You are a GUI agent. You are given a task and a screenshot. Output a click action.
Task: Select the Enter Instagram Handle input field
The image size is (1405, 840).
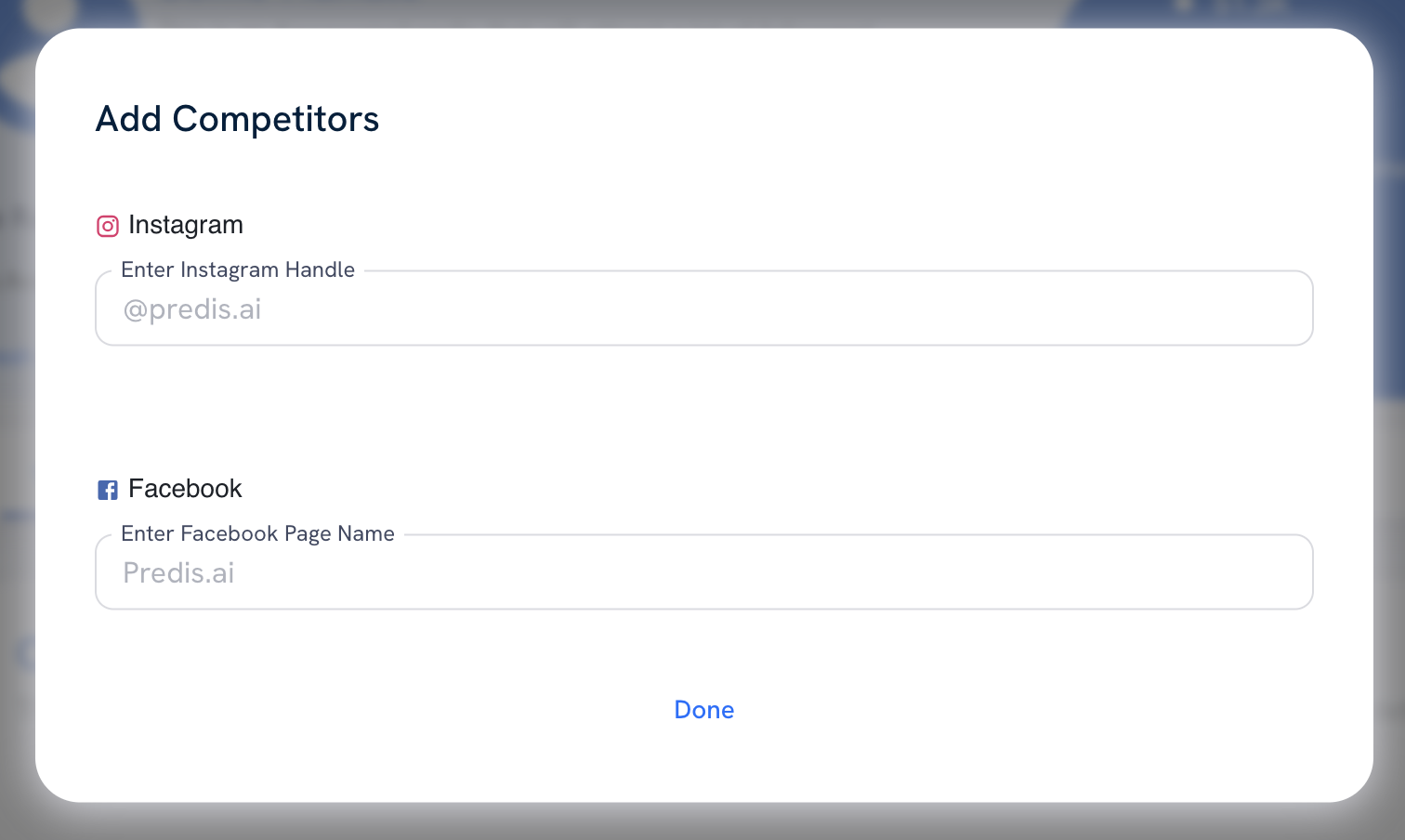703,308
